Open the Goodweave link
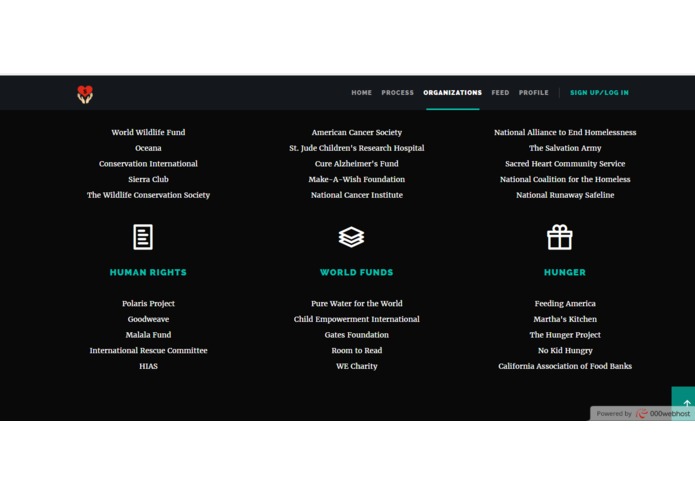Viewport: 695px width, 494px height. pyautogui.click(x=148, y=319)
